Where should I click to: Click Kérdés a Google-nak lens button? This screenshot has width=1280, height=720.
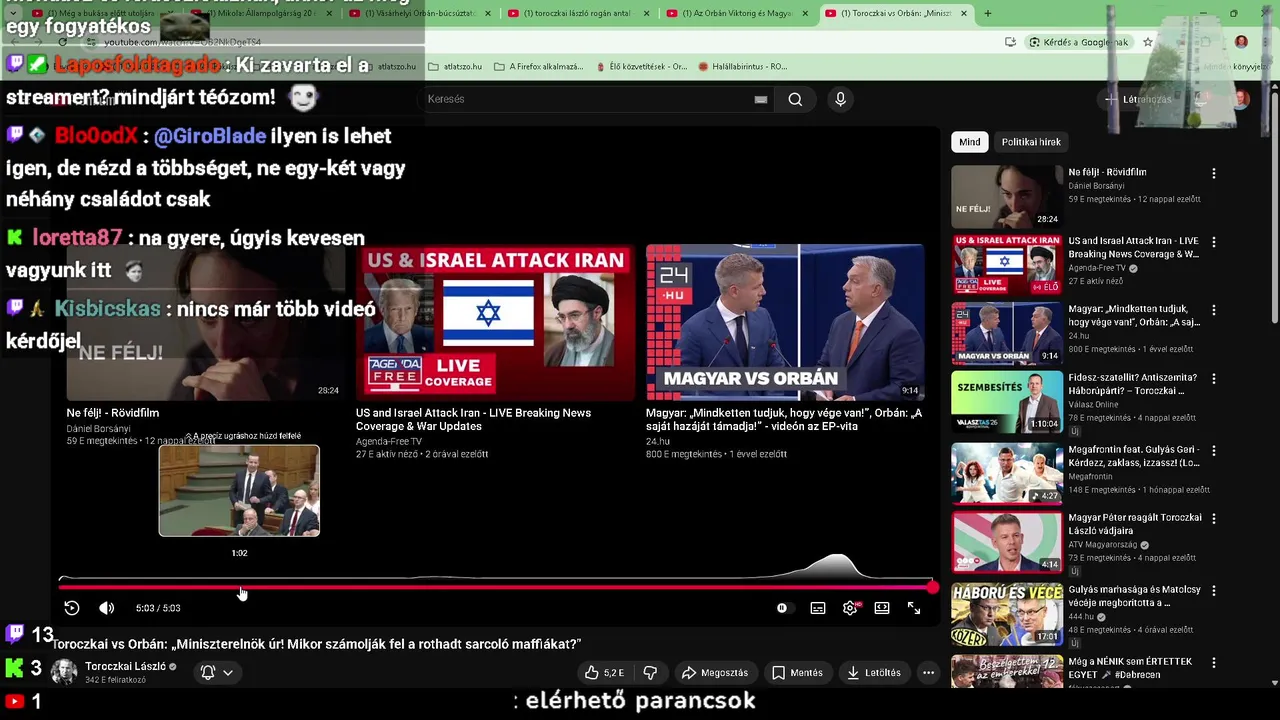point(1079,42)
